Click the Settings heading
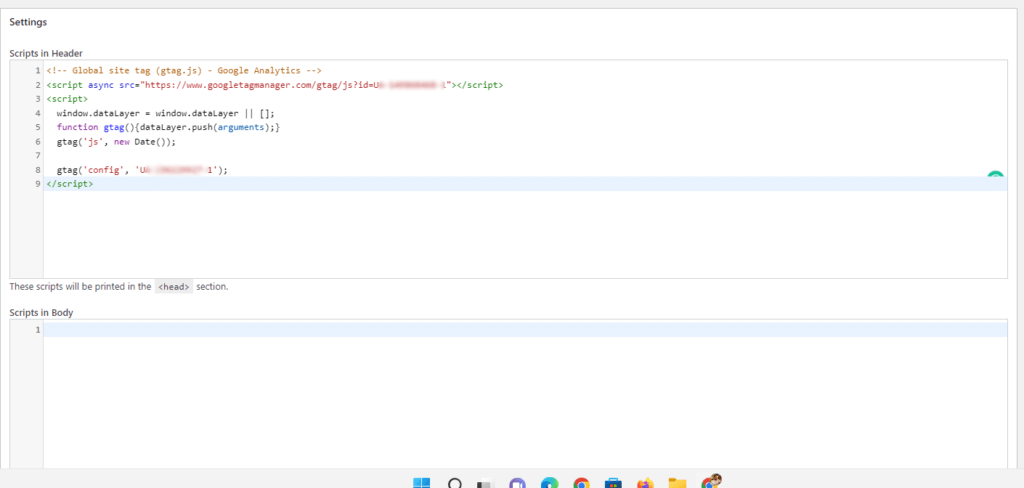 click(28, 22)
